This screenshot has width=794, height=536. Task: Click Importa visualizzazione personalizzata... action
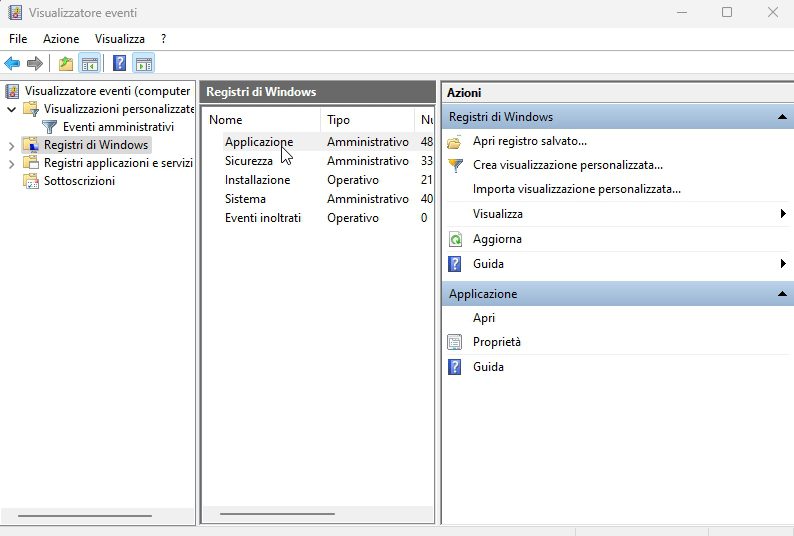pos(577,189)
